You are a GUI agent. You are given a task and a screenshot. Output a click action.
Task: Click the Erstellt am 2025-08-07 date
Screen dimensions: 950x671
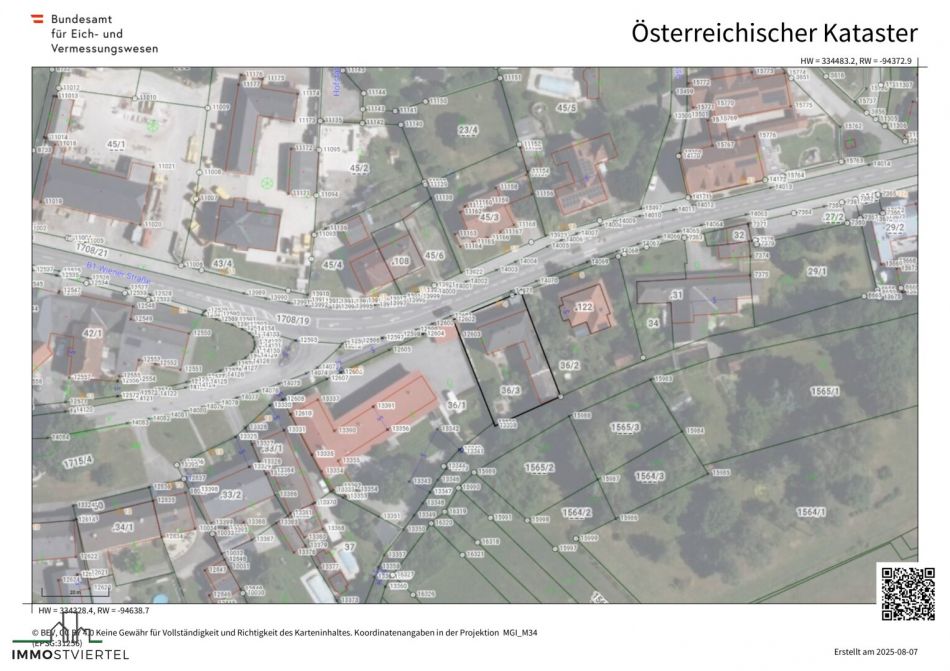876,652
